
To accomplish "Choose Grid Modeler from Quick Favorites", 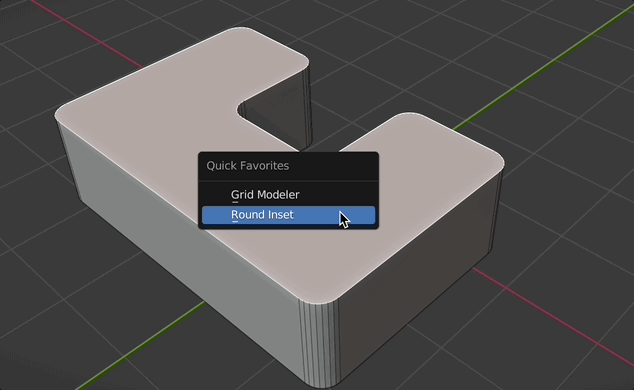I will [x=288, y=195].
